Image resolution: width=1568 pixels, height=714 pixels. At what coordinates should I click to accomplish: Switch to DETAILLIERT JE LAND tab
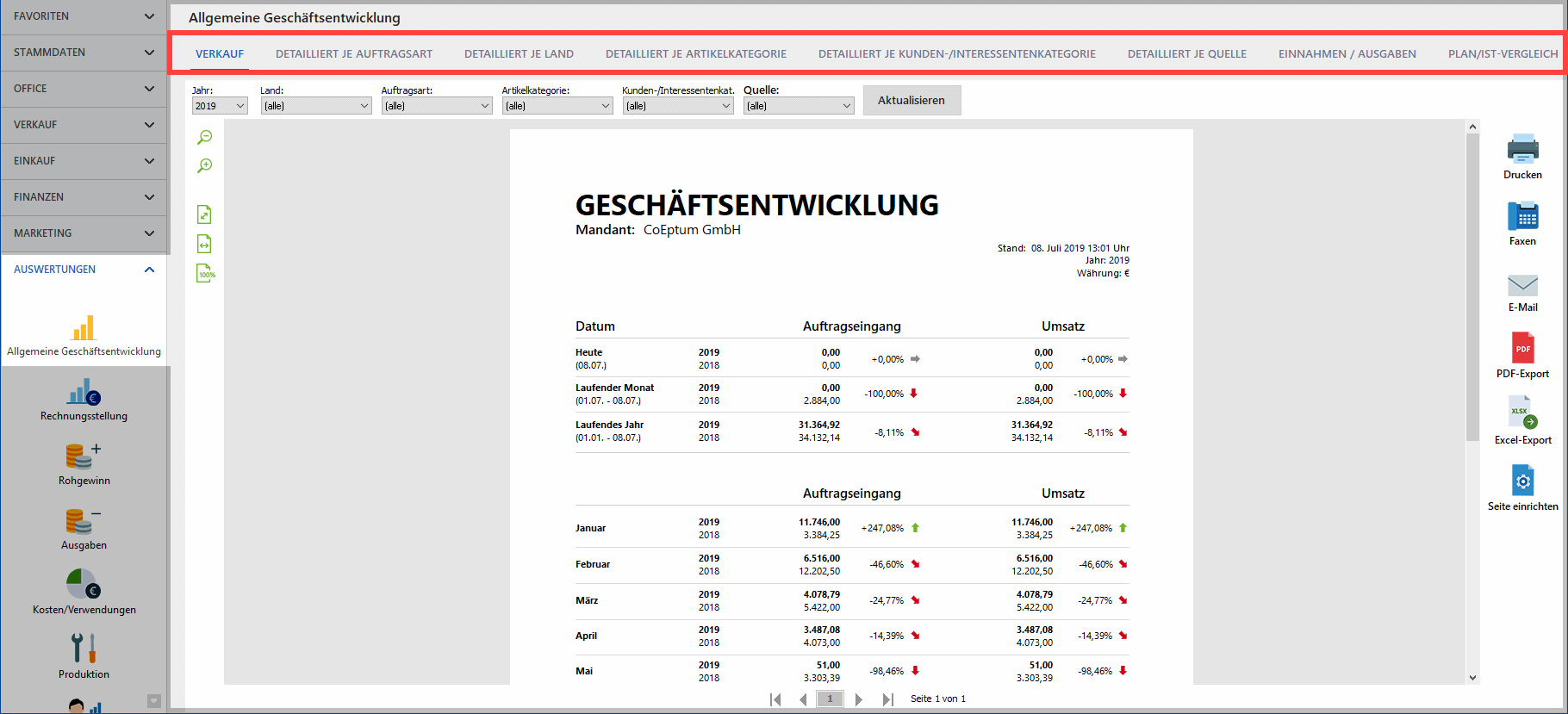click(519, 53)
